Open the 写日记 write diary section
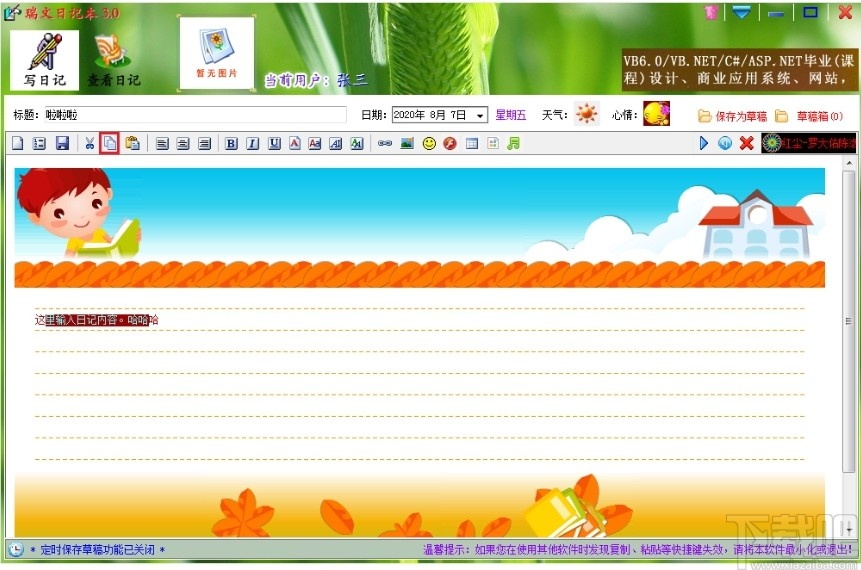Screen dimensions: 861x570 coord(44,60)
